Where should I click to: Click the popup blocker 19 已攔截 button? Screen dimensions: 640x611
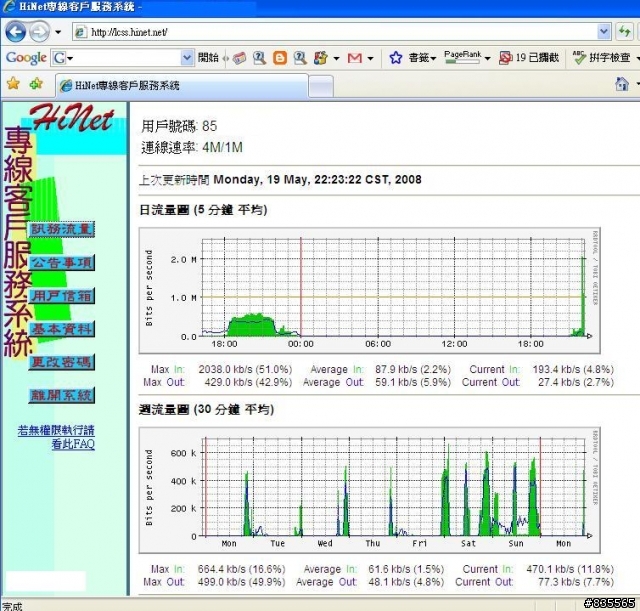click(x=529, y=58)
